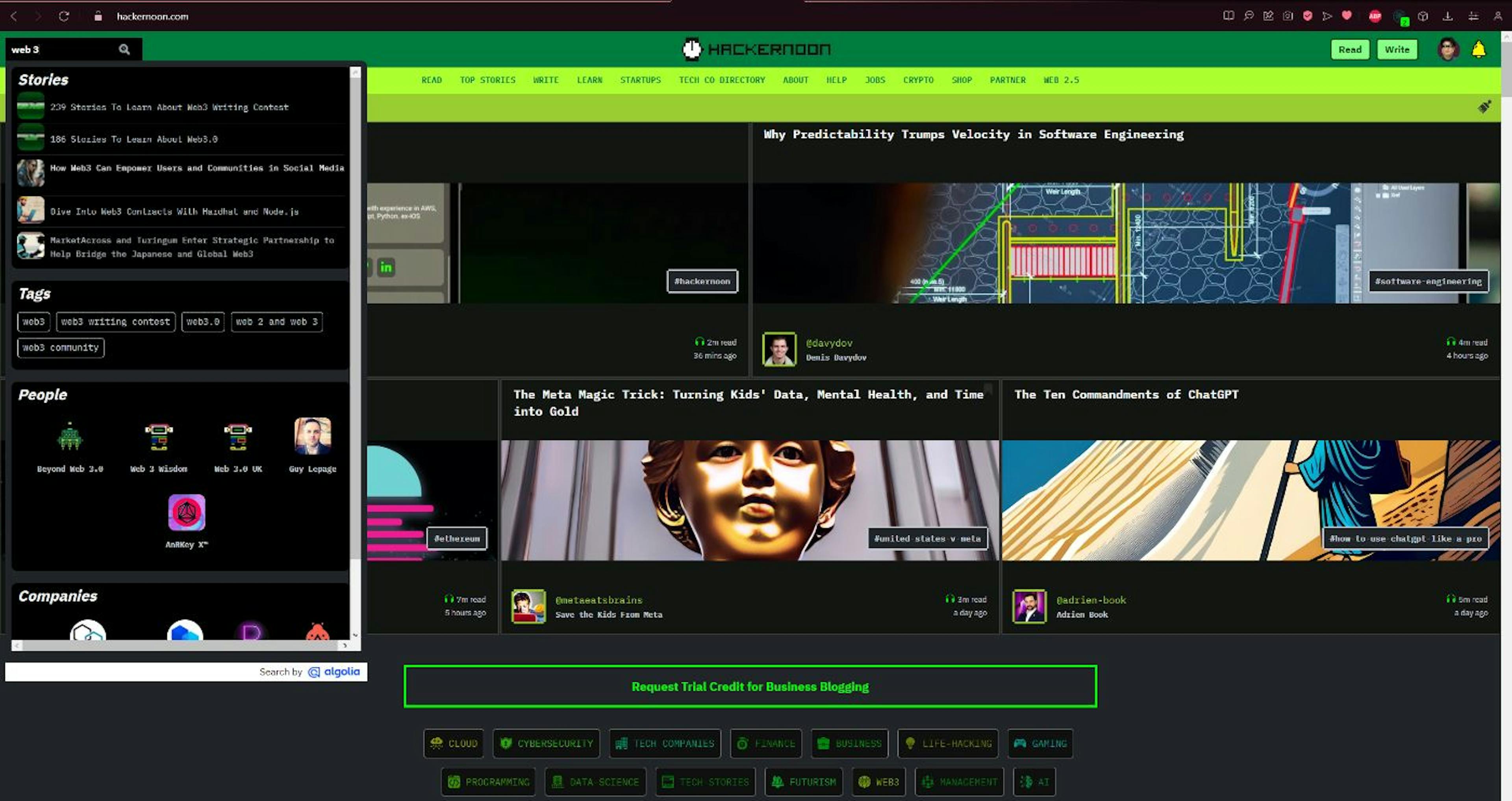The height and width of the screenshot is (801, 1512).
Task: Open 'The Meta Magic Trick' article title
Action: [x=749, y=403]
